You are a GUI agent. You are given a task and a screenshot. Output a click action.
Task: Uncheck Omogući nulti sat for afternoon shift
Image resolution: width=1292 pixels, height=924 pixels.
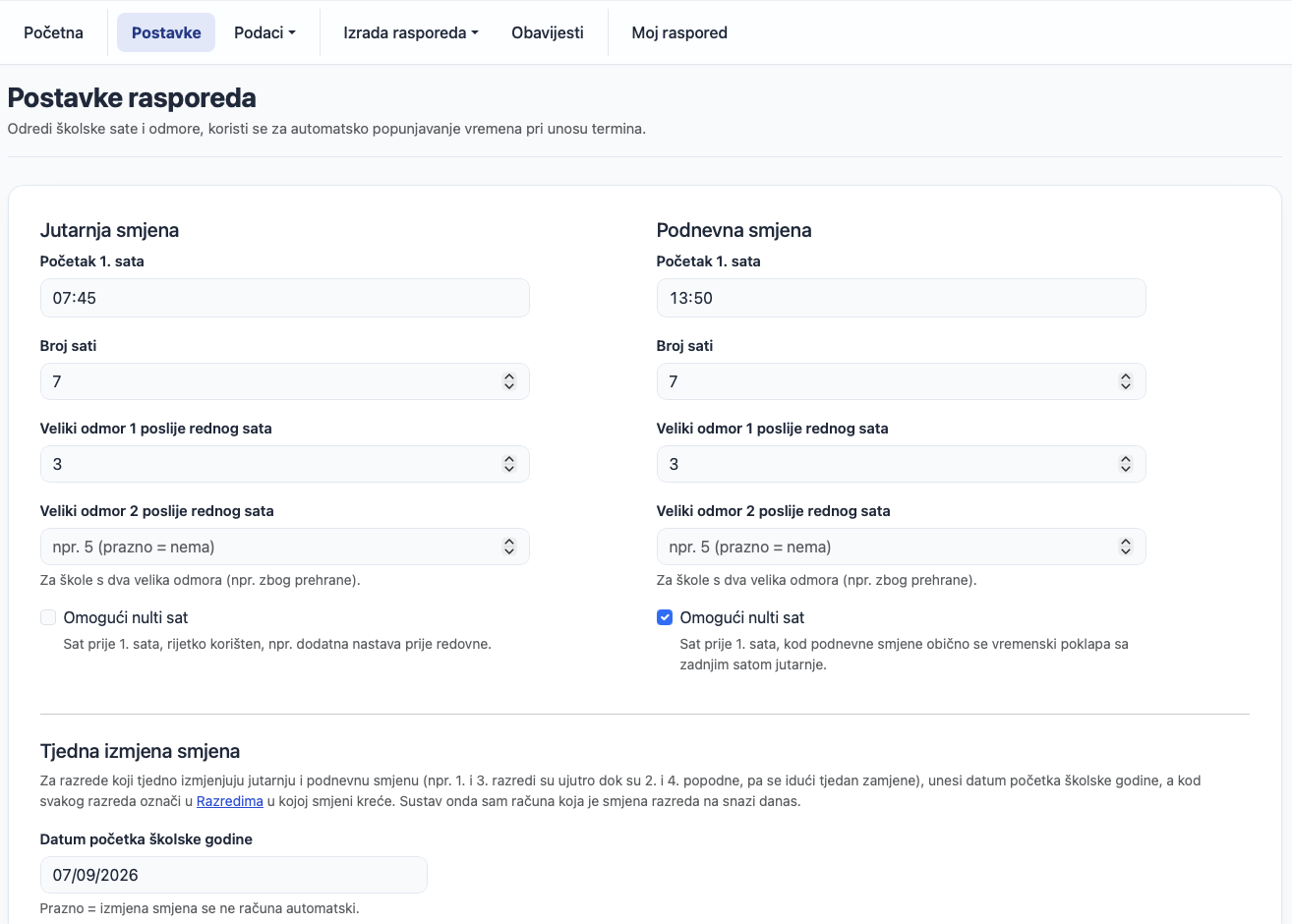pos(665,617)
